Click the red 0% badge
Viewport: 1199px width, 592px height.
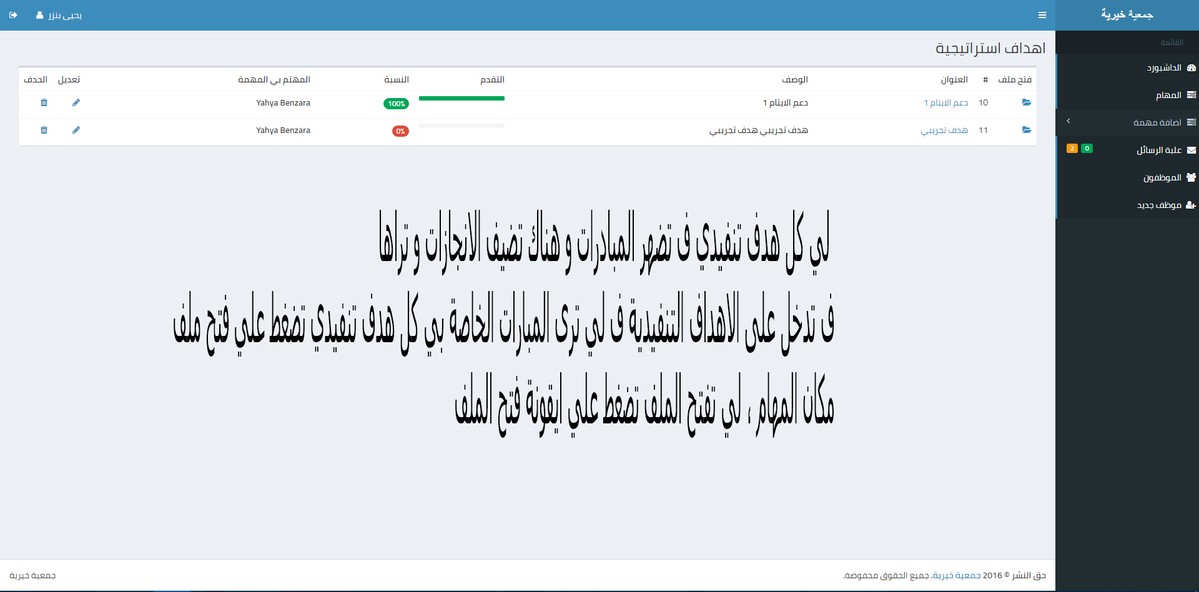(x=400, y=131)
